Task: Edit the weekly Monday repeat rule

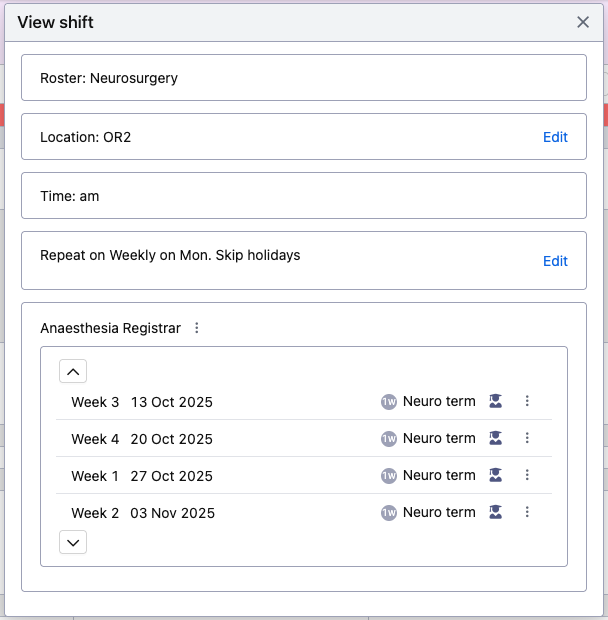Action: point(555,261)
